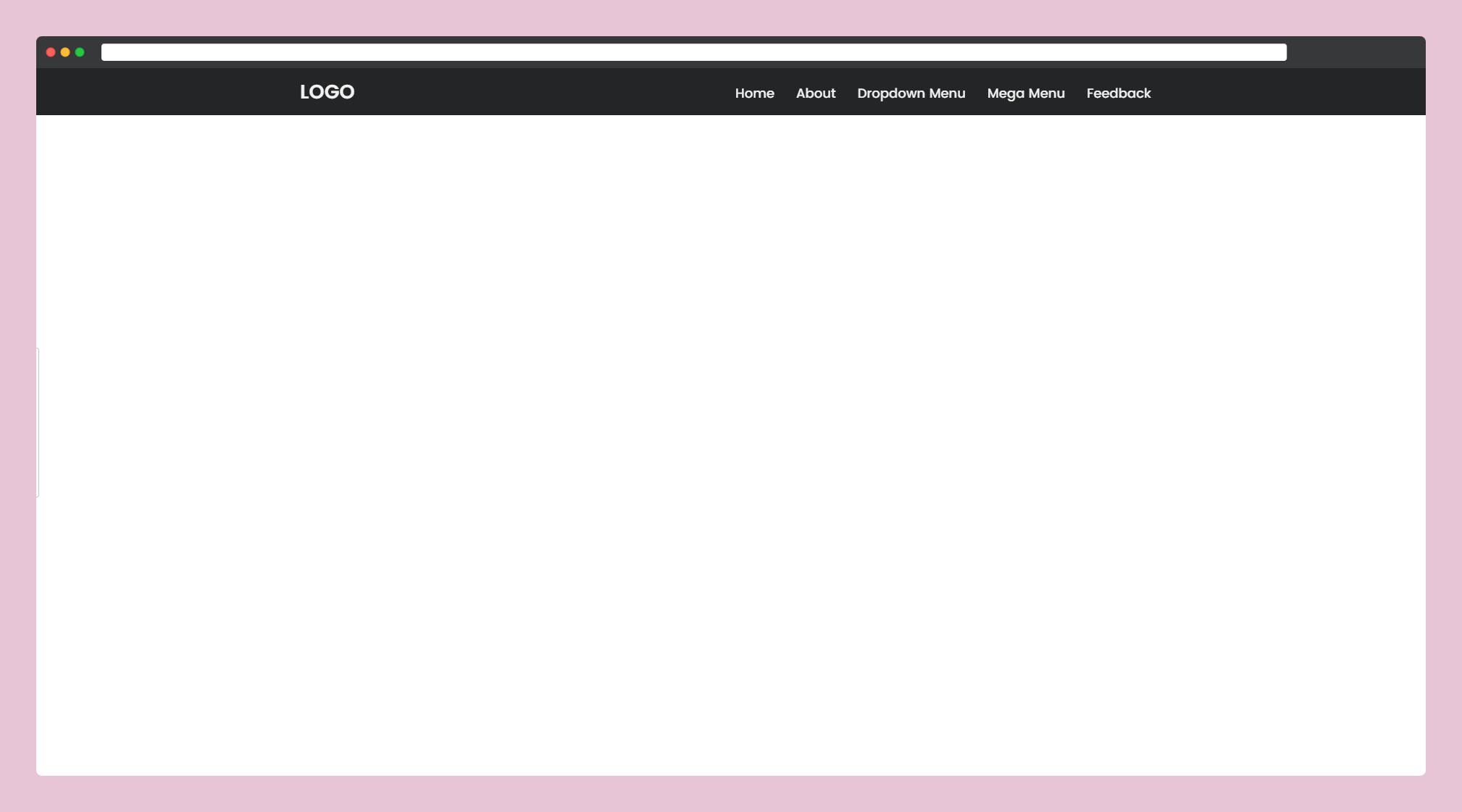The image size is (1462, 812).
Task: Click pink backdrop right of browser window
Action: point(1444,406)
